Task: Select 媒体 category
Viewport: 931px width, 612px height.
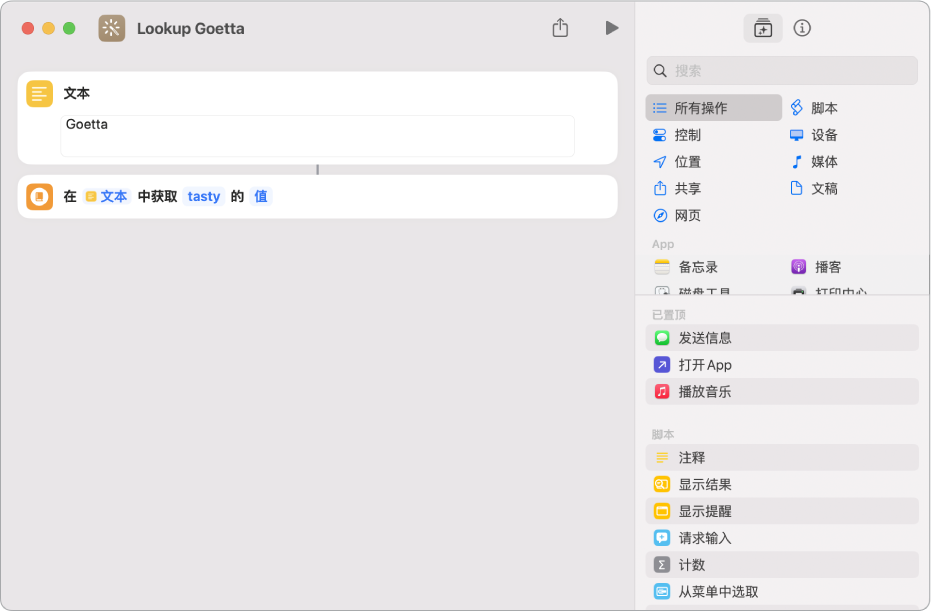Action: coord(814,161)
